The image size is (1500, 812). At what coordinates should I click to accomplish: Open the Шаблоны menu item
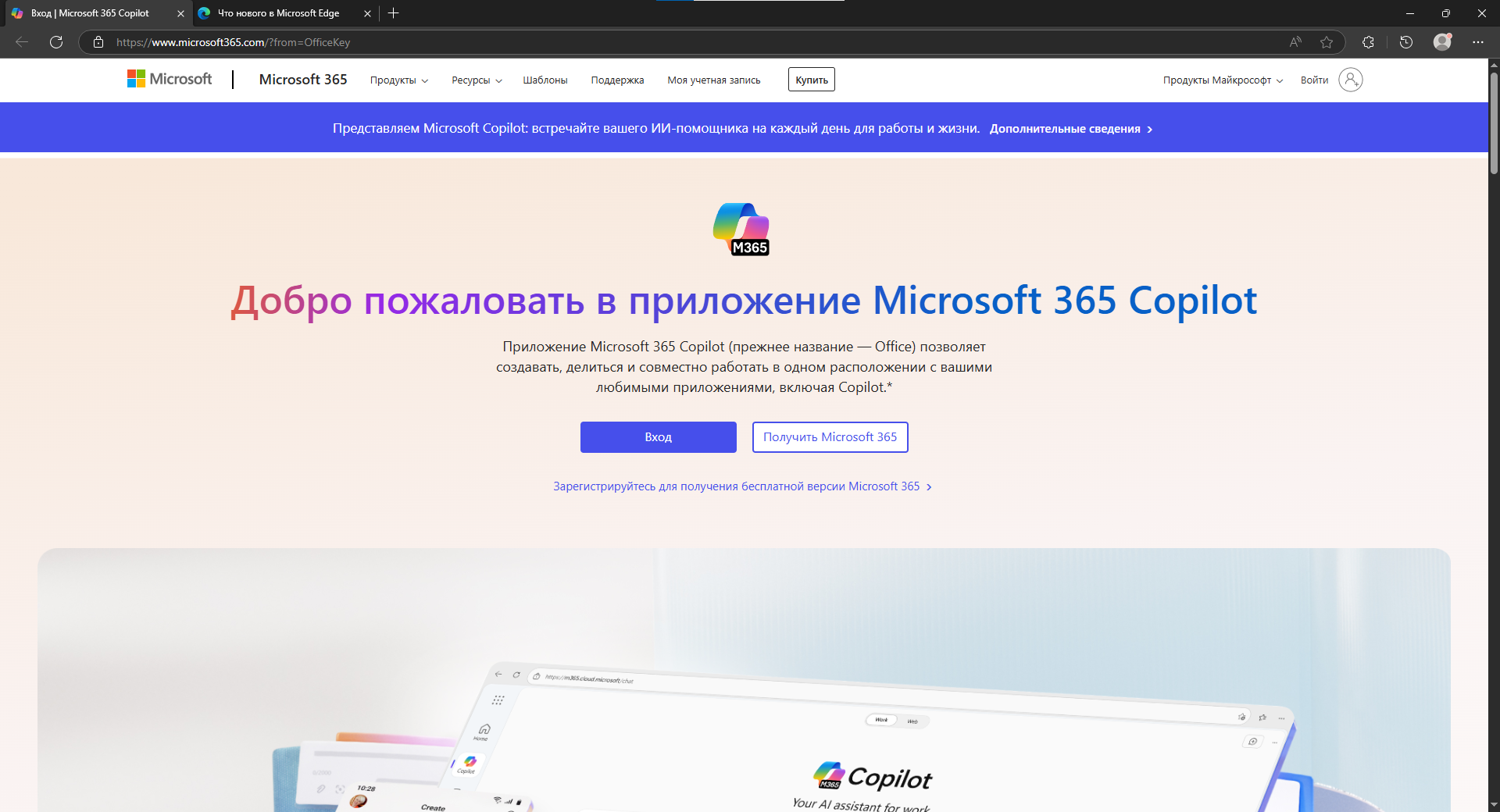[x=545, y=80]
